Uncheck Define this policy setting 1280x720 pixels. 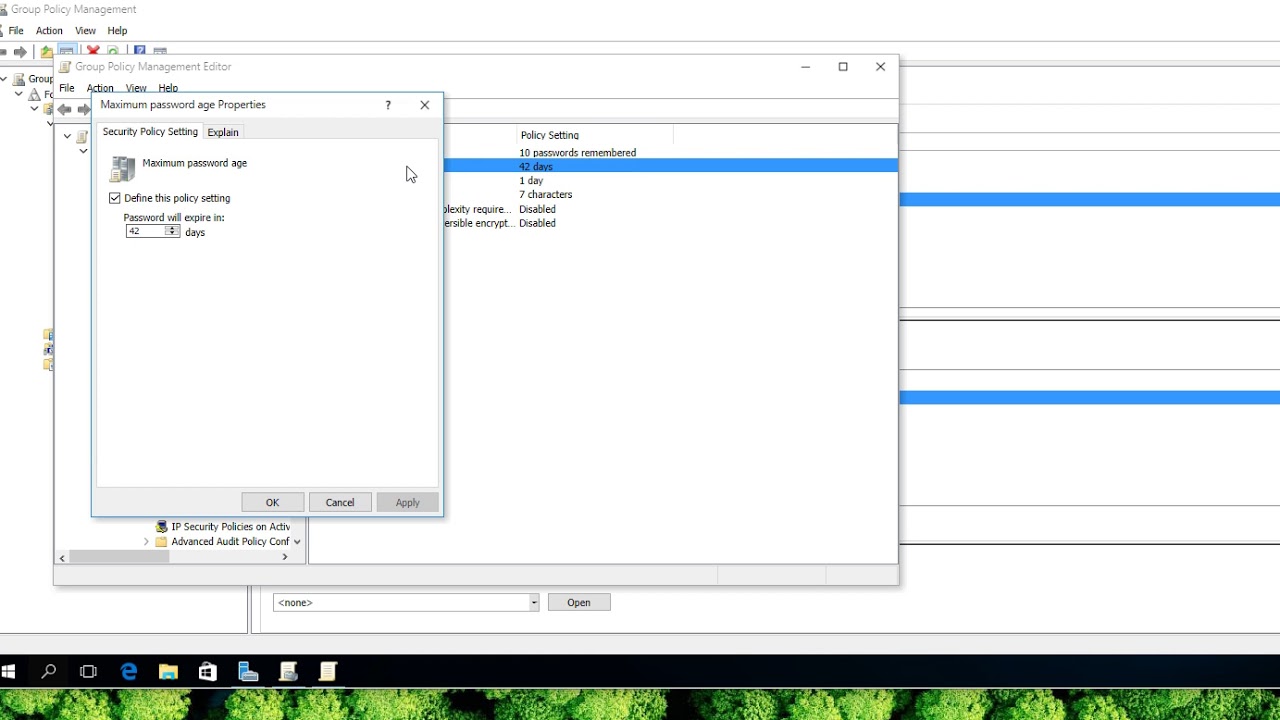[115, 198]
